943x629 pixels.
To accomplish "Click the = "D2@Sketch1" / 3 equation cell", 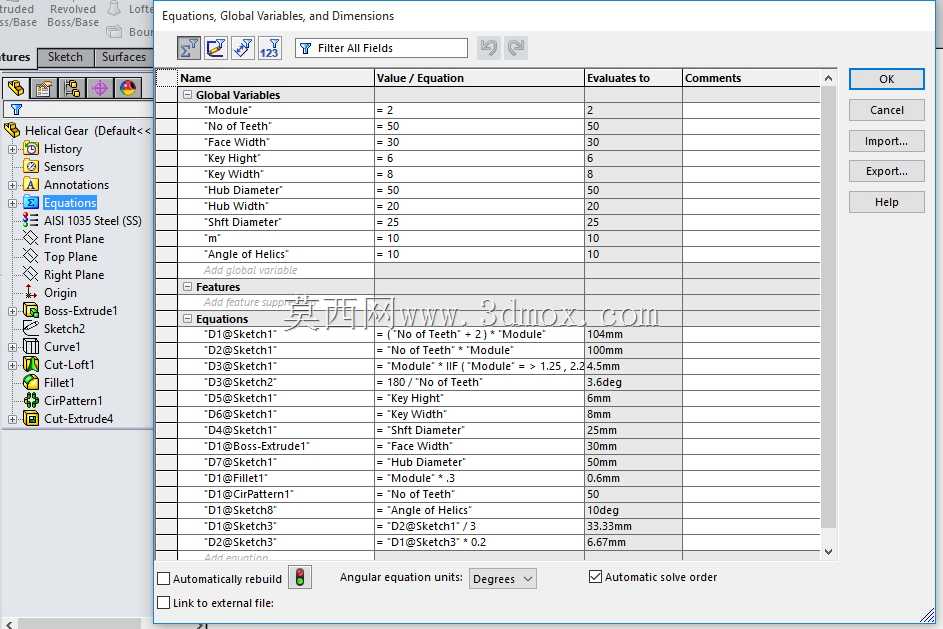I will pyautogui.click(x=479, y=526).
